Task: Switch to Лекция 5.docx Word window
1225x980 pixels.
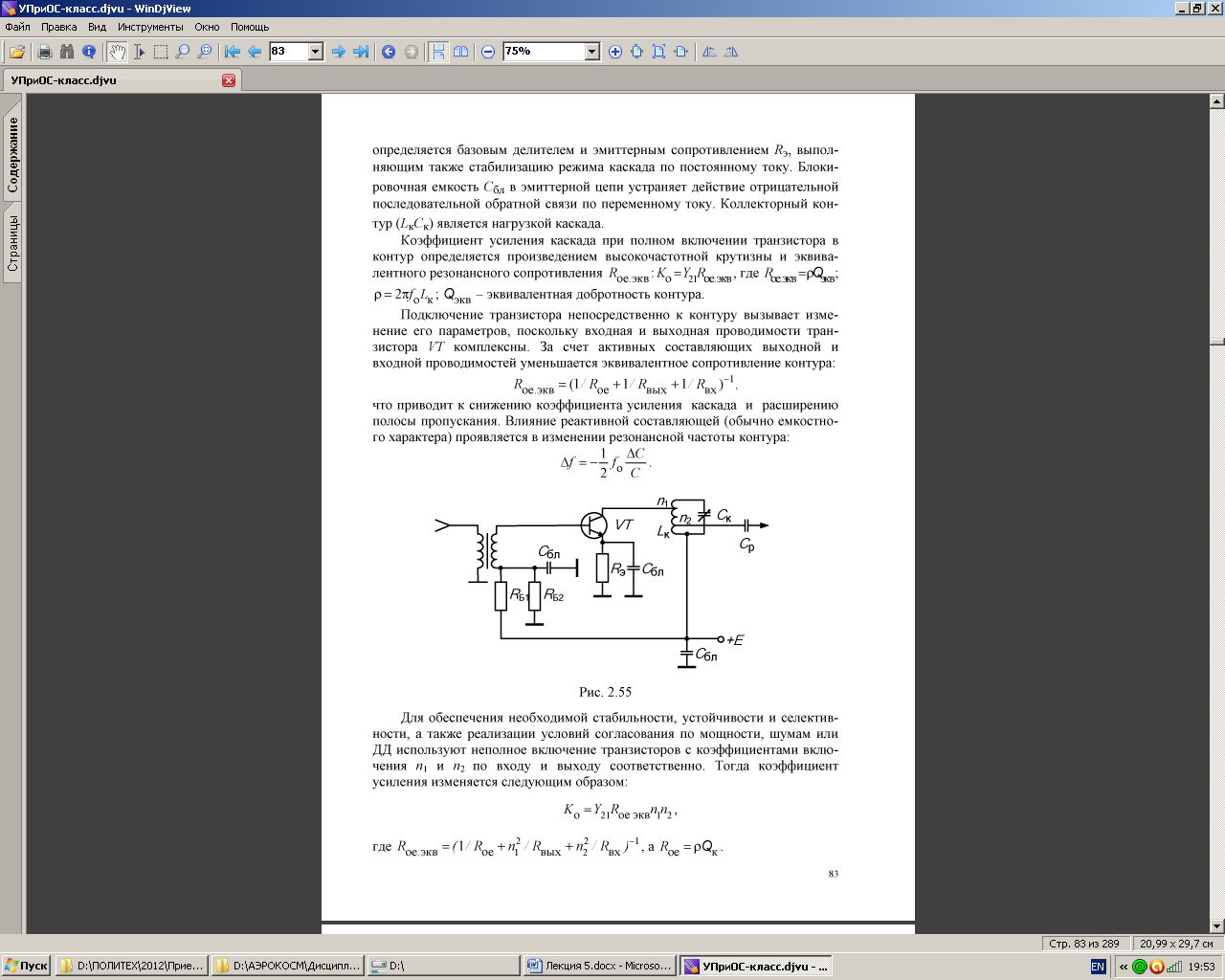Action: [x=601, y=967]
